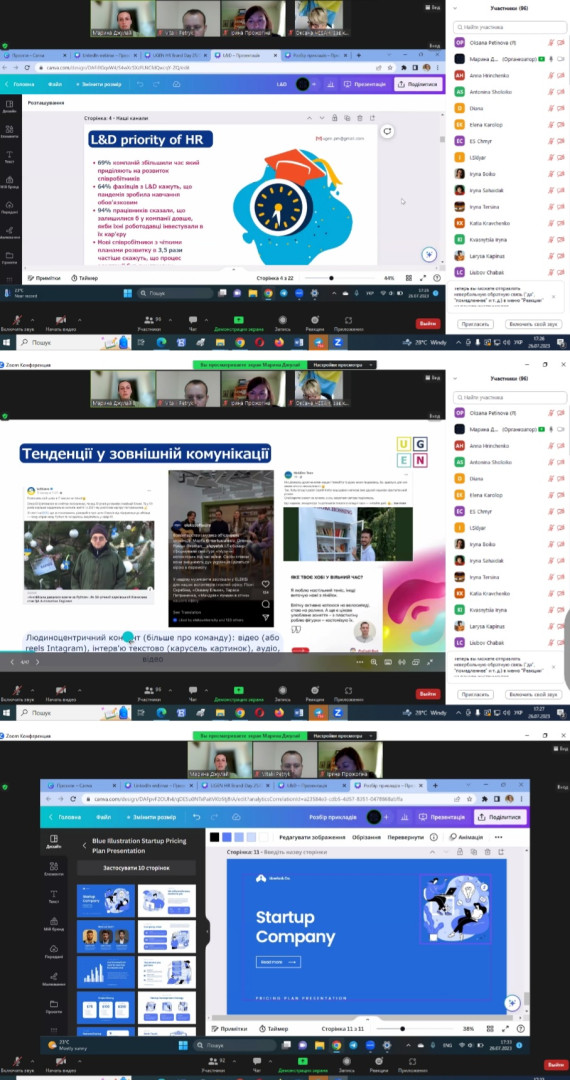Collapse Canva side panel using handle beside template thumbnails
The height and width of the screenshot is (1080, 570).
(207, 931)
